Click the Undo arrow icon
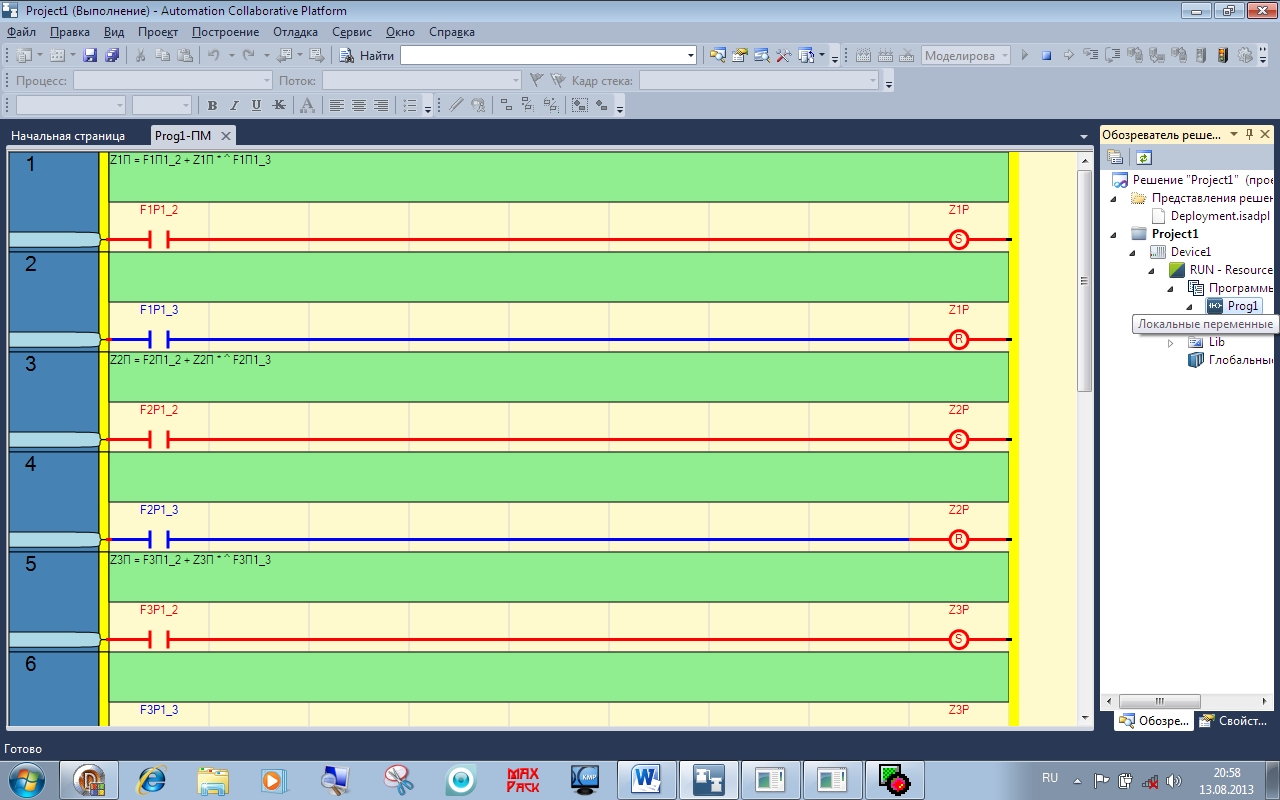 click(214, 56)
